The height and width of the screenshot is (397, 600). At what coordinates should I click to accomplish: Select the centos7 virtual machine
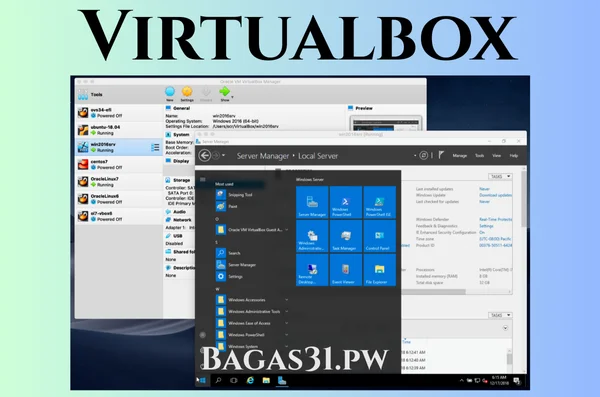(x=119, y=165)
